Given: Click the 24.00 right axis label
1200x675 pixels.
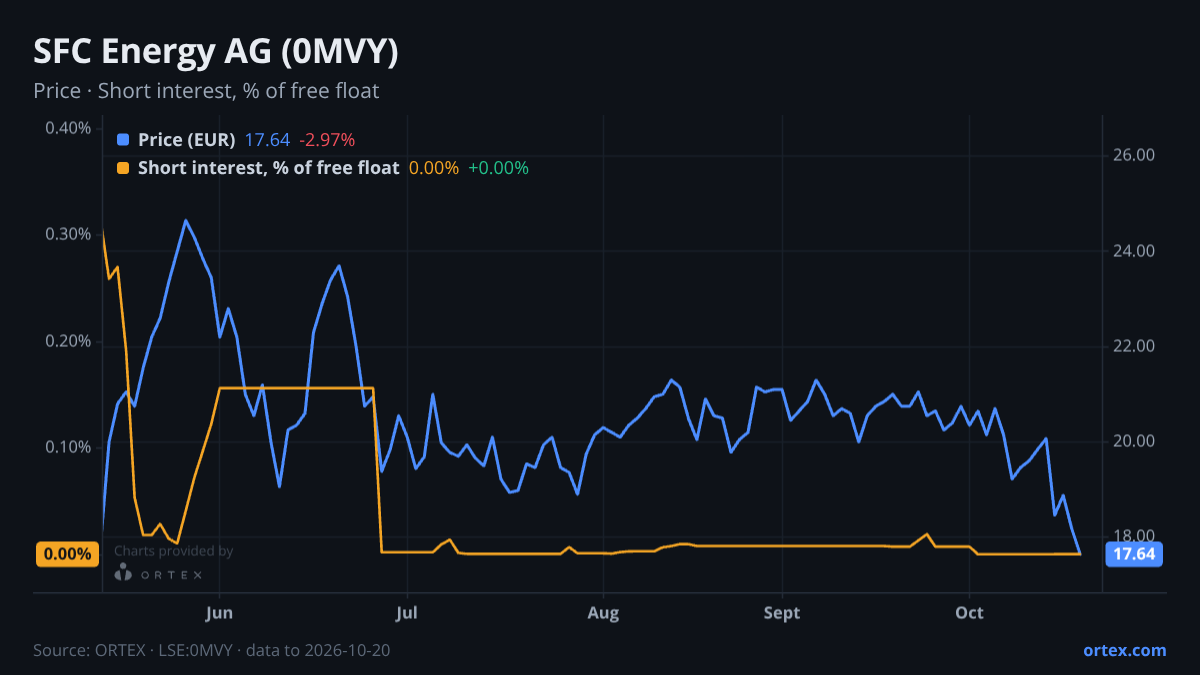Looking at the screenshot, I should click(1134, 251).
